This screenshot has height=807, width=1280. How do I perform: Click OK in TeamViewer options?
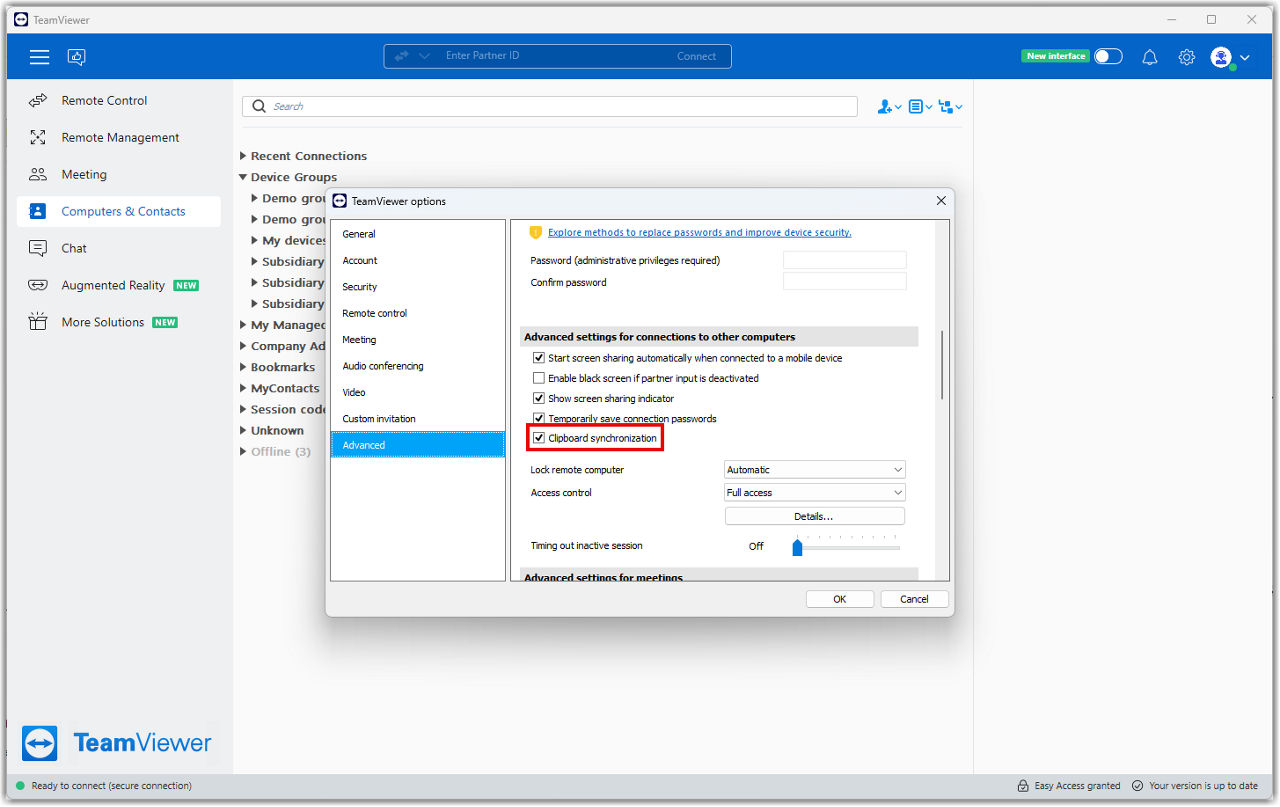tap(840, 599)
